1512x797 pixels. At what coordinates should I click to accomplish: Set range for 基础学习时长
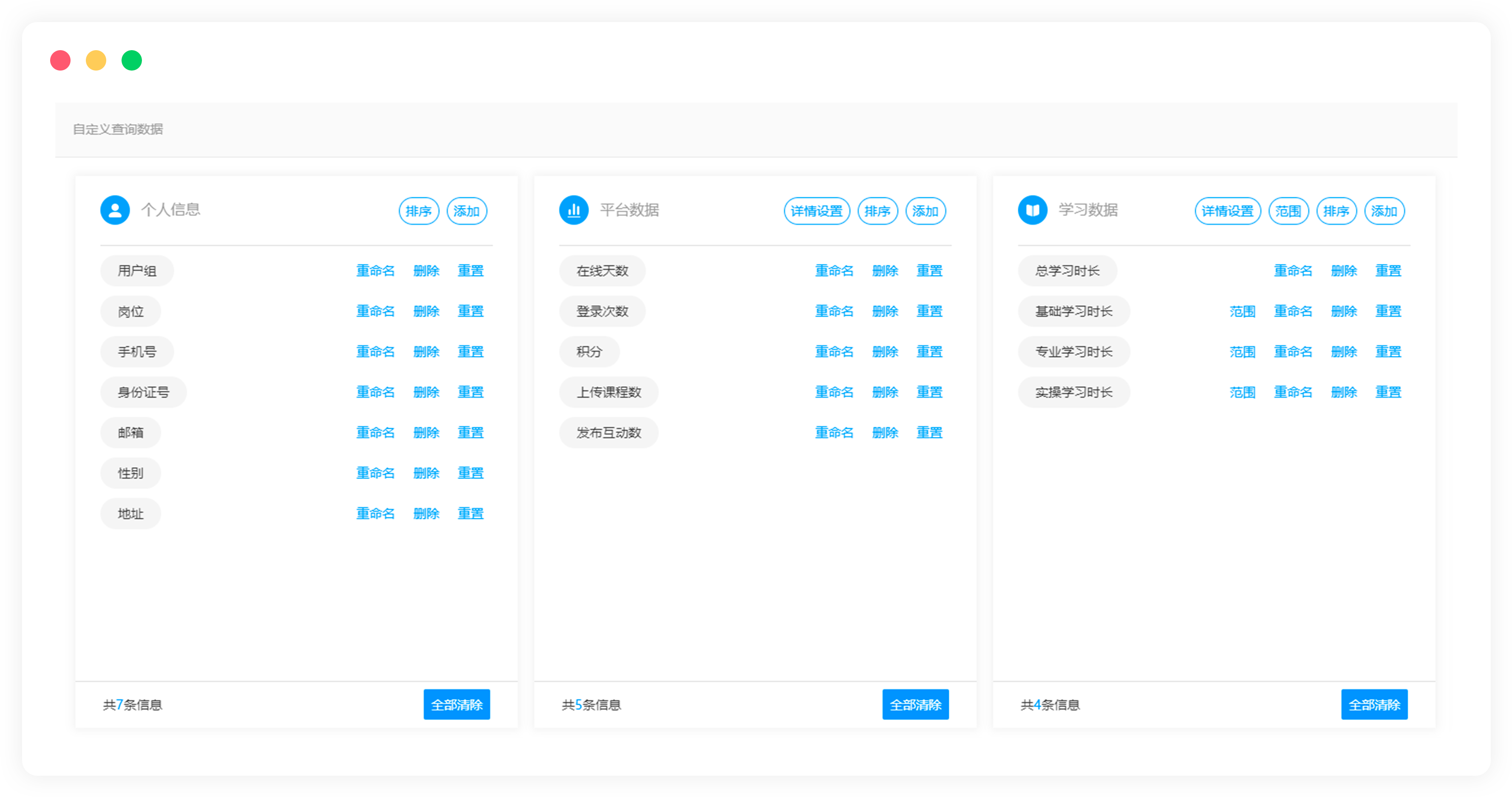tap(1242, 311)
